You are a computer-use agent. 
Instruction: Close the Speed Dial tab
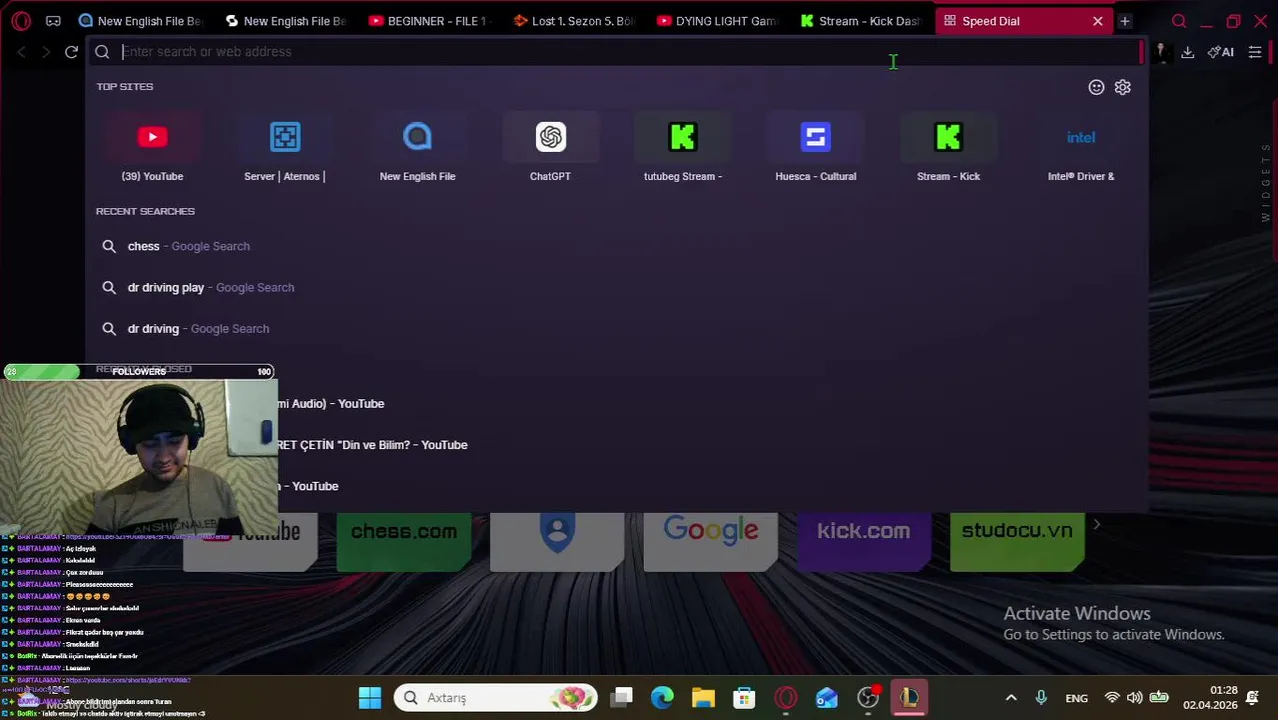1097,21
